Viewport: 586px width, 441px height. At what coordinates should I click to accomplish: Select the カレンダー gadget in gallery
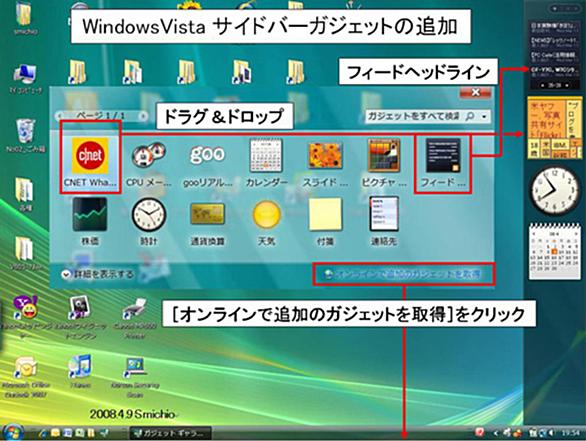point(266,163)
